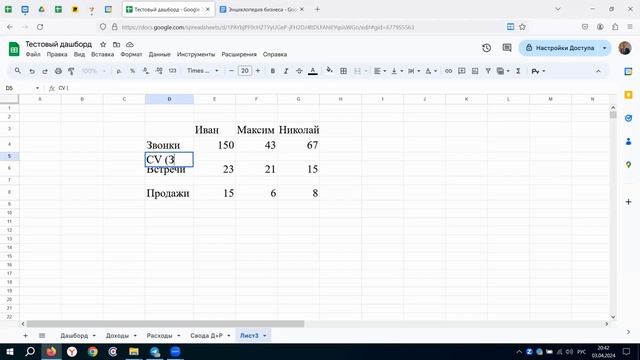Undo the last action
This screenshot has height=360, width=640.
click(31, 71)
